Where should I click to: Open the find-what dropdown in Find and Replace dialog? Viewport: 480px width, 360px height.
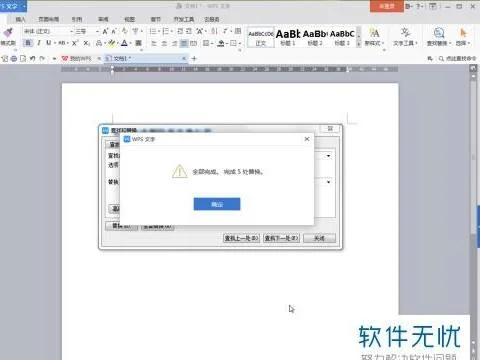[x=328, y=156]
